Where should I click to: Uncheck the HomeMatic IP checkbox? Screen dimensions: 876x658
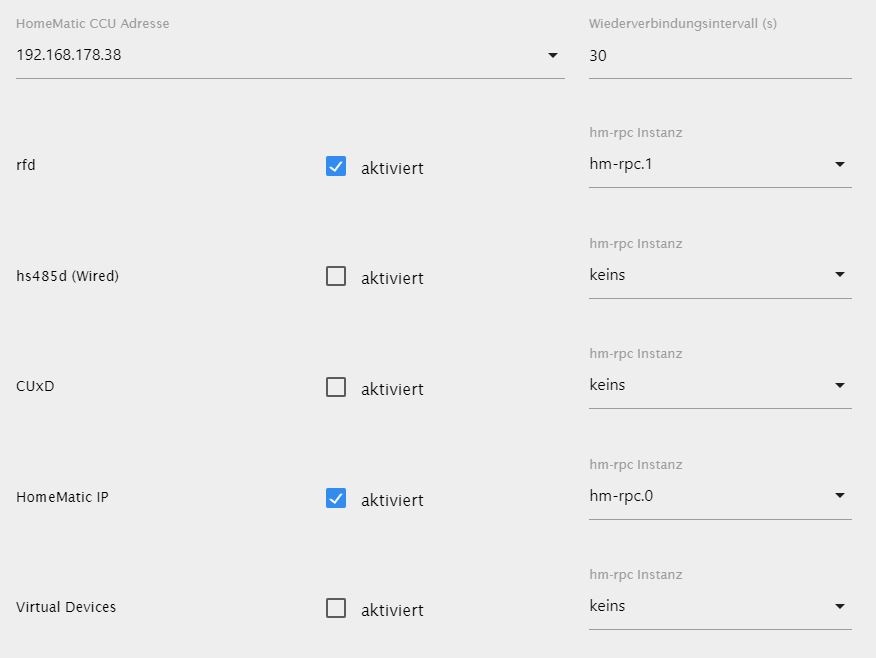point(336,498)
